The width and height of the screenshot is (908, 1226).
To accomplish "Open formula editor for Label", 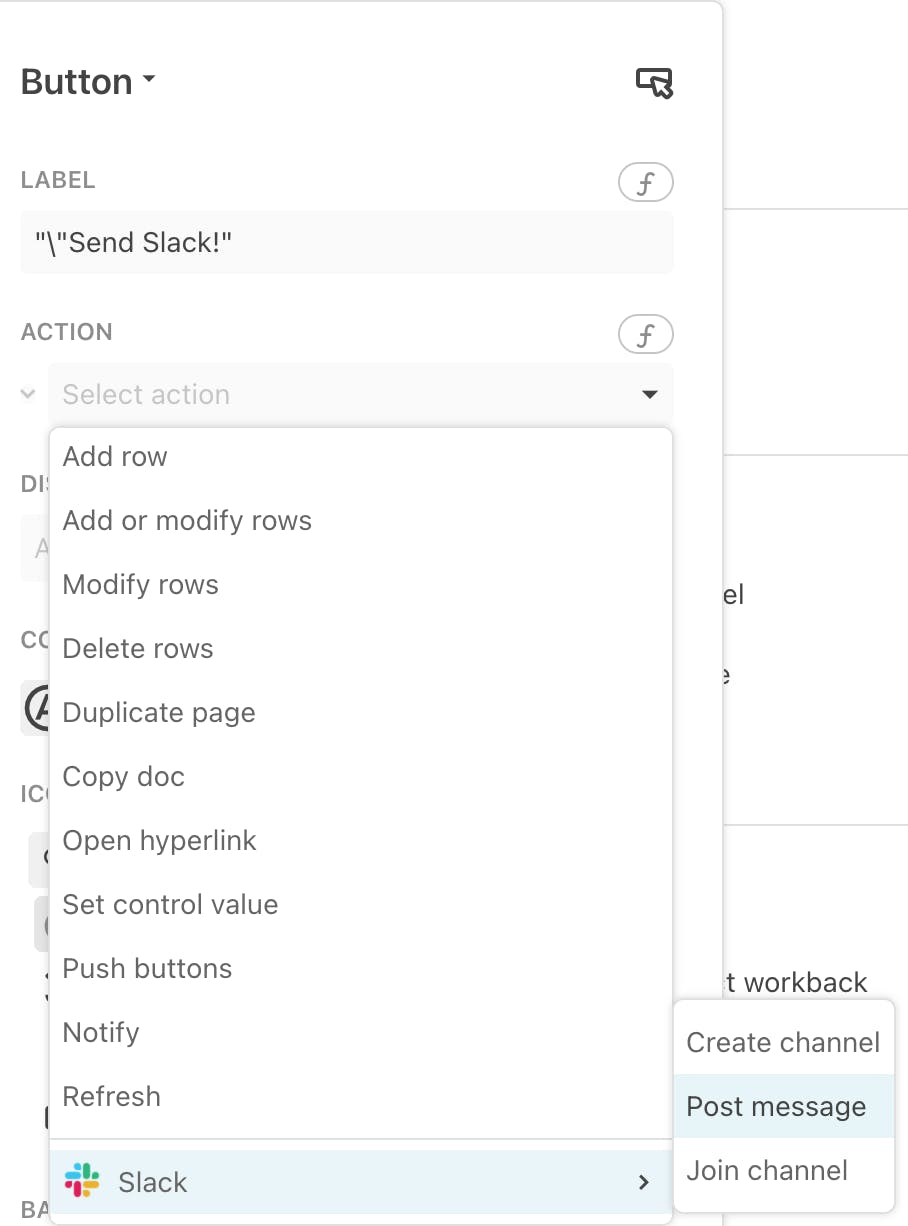I will [x=646, y=184].
